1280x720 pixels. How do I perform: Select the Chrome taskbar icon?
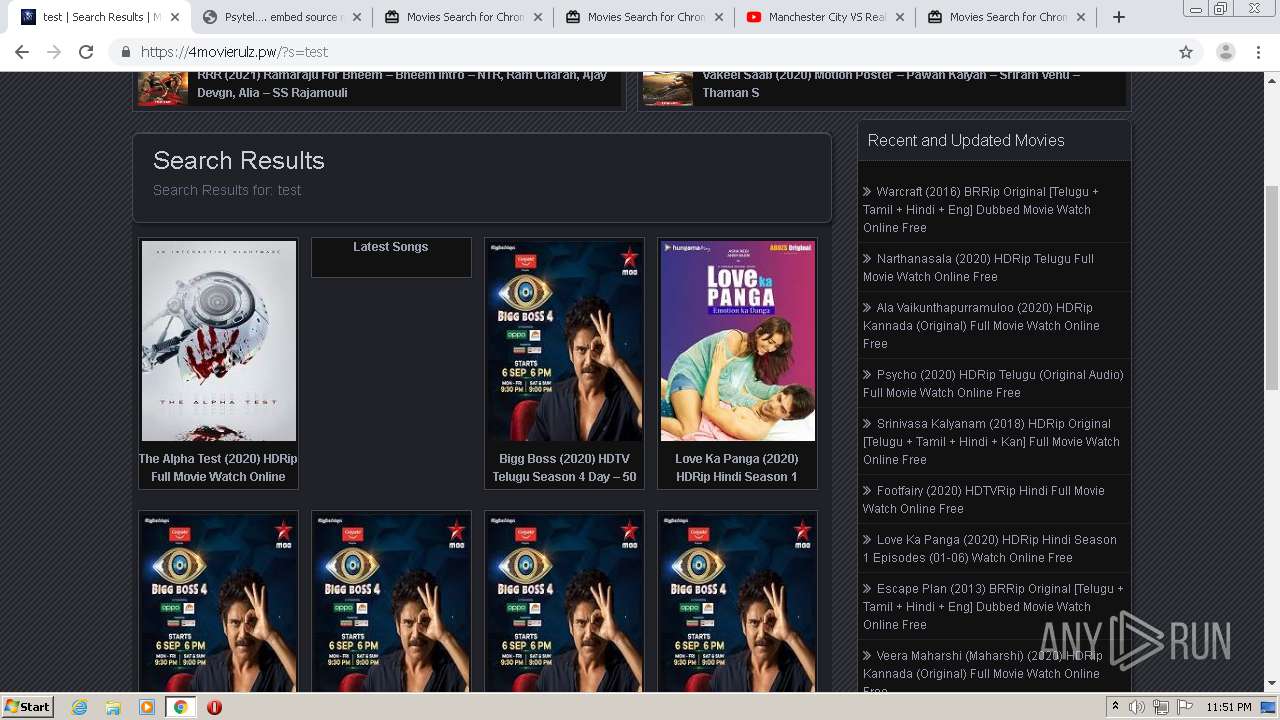point(180,707)
